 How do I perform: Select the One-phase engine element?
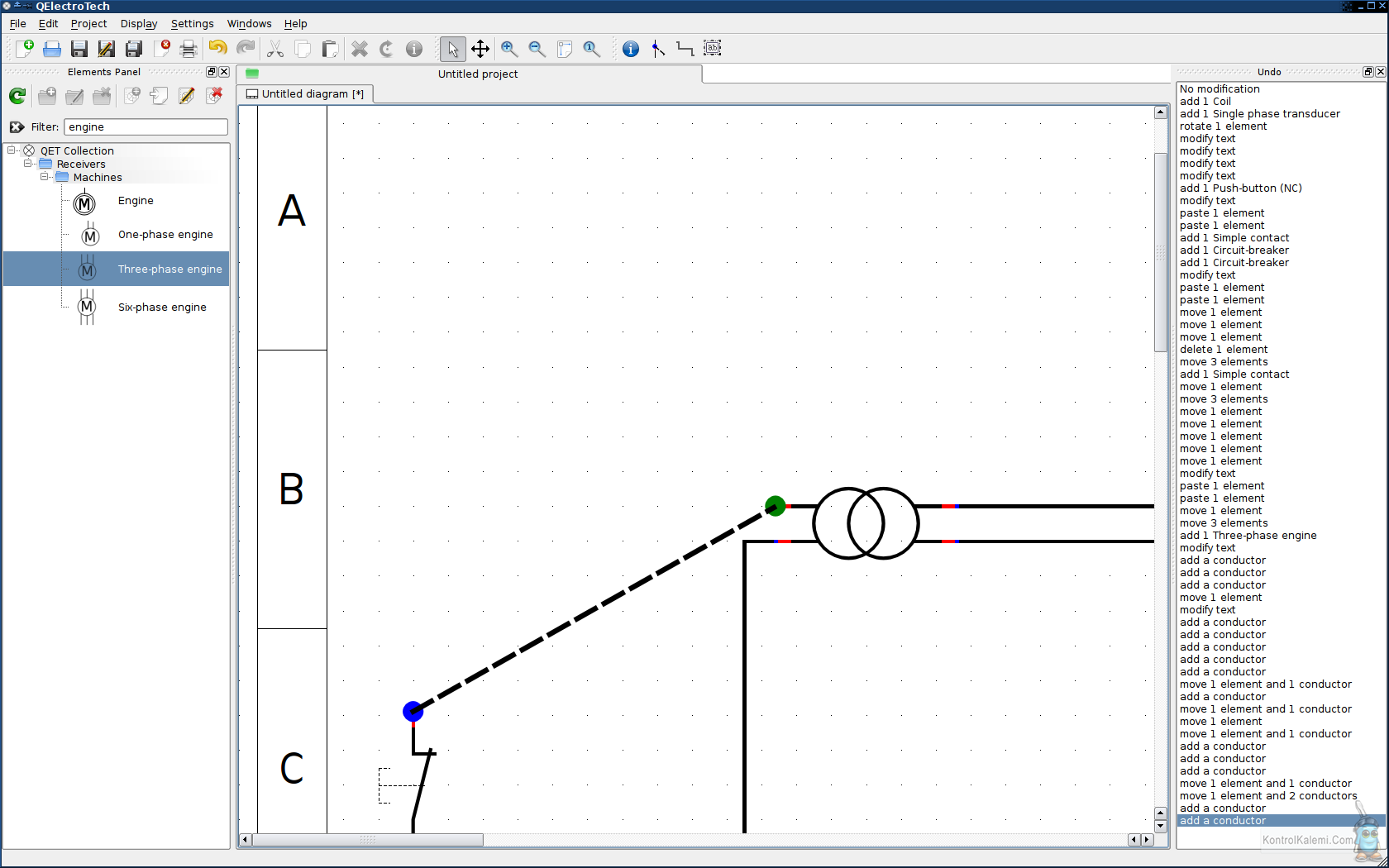165,235
